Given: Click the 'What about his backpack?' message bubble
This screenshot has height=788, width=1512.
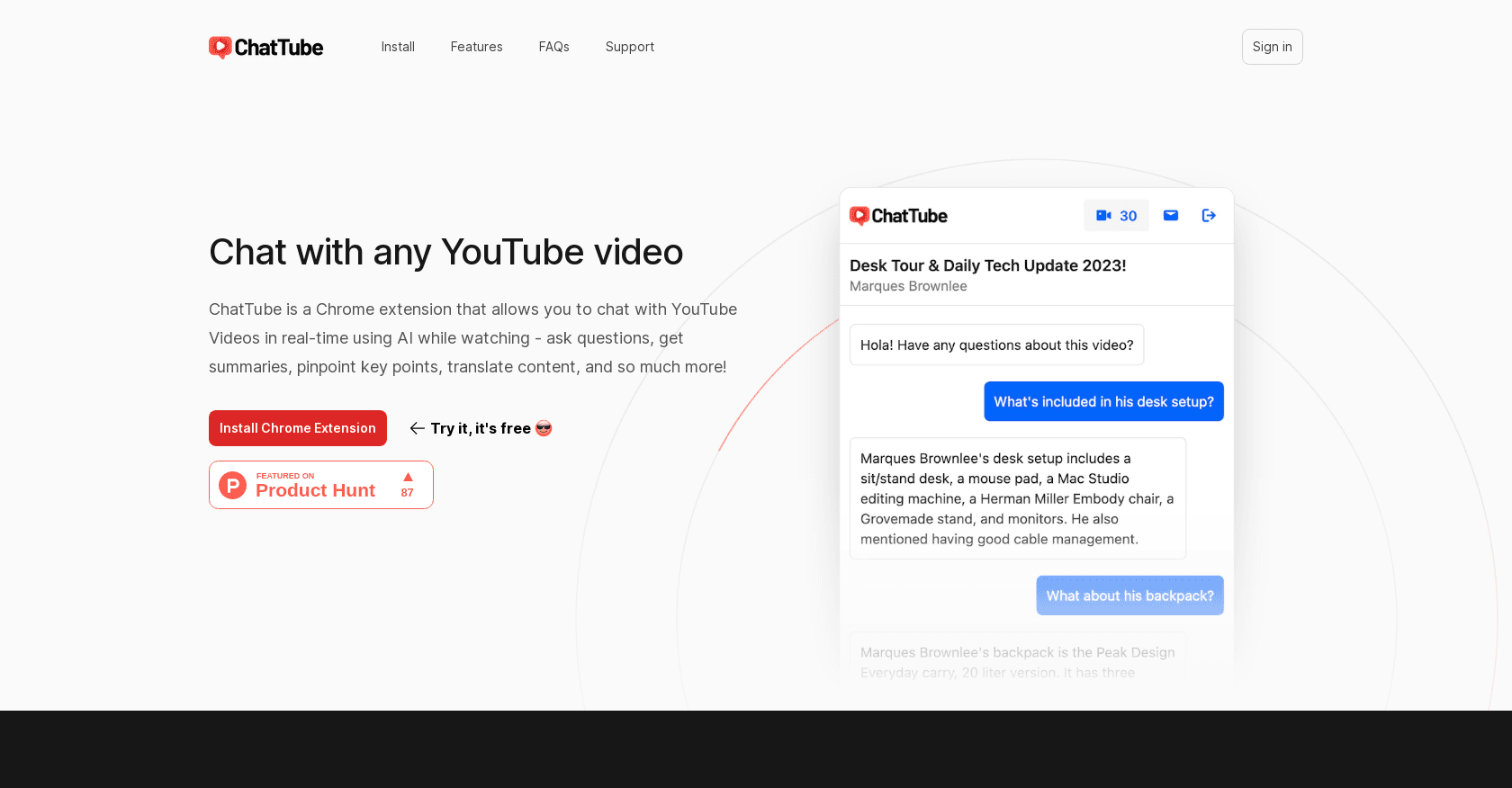Looking at the screenshot, I should click(x=1130, y=595).
